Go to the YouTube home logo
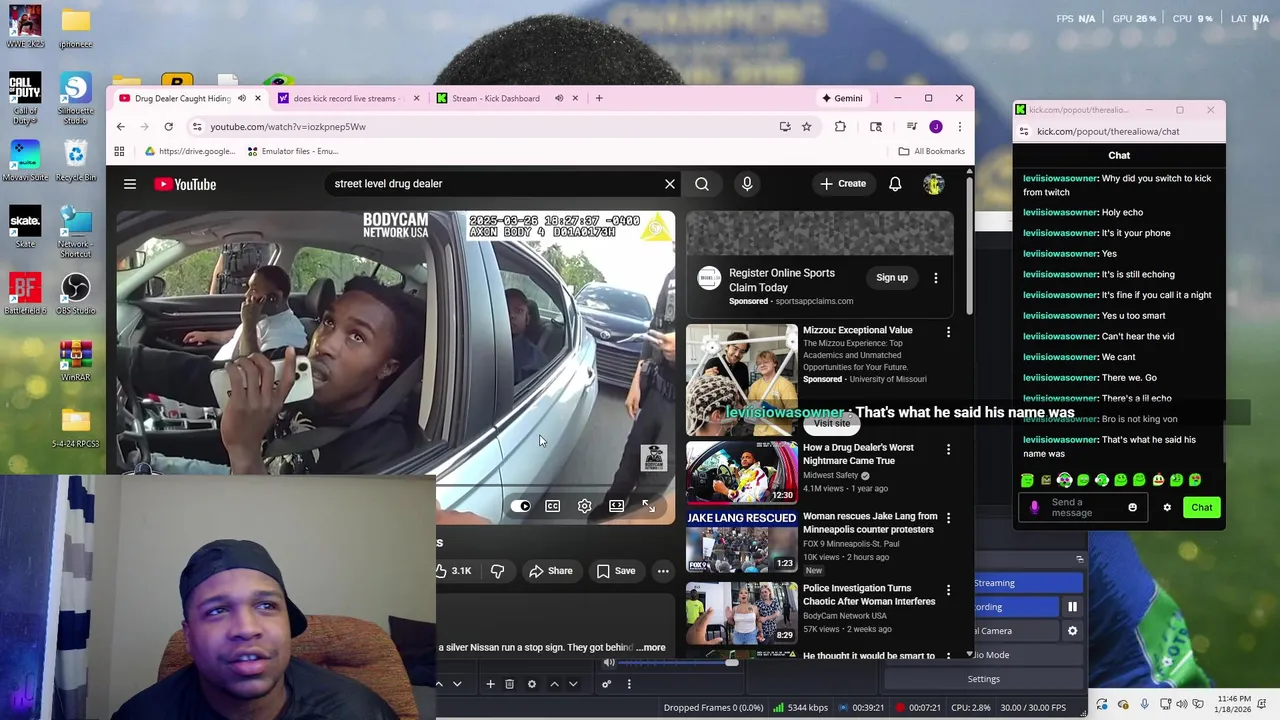This screenshot has width=1280, height=720. [185, 184]
